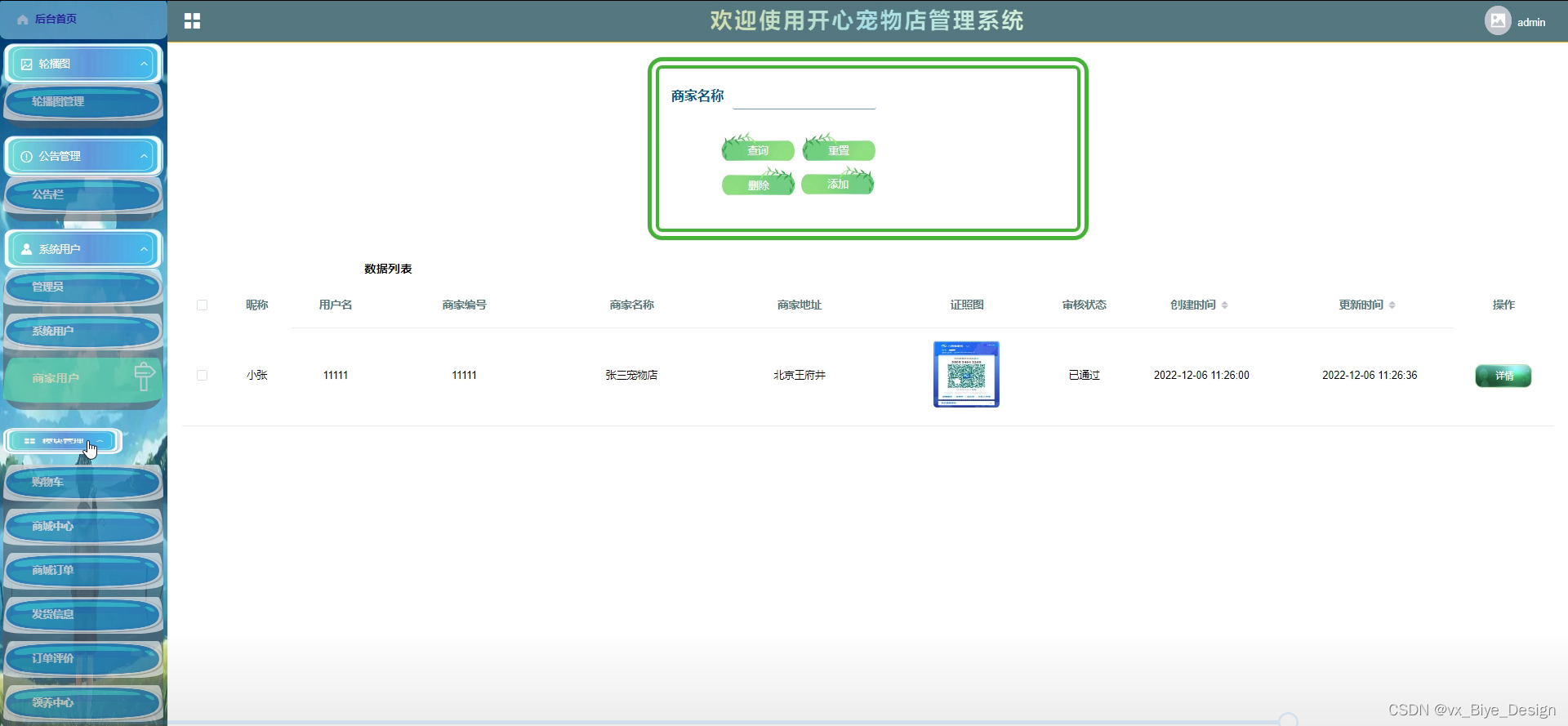Open 领养中心 menu item
The image size is (1568, 726).
click(83, 703)
